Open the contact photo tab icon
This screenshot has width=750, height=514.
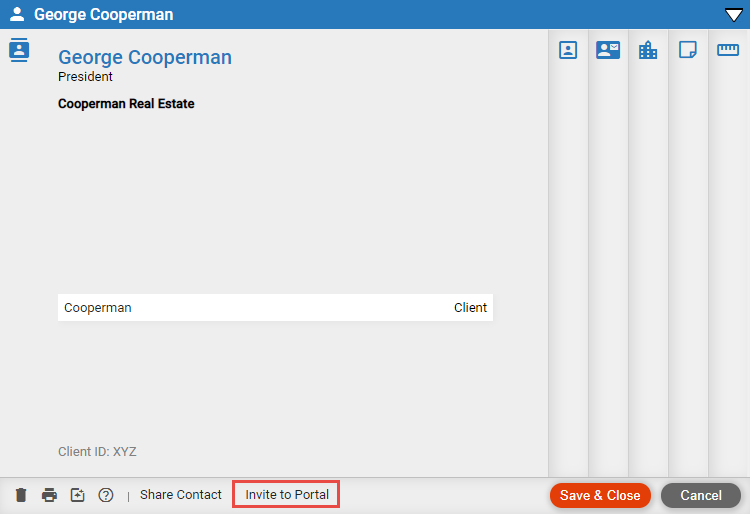coord(568,50)
